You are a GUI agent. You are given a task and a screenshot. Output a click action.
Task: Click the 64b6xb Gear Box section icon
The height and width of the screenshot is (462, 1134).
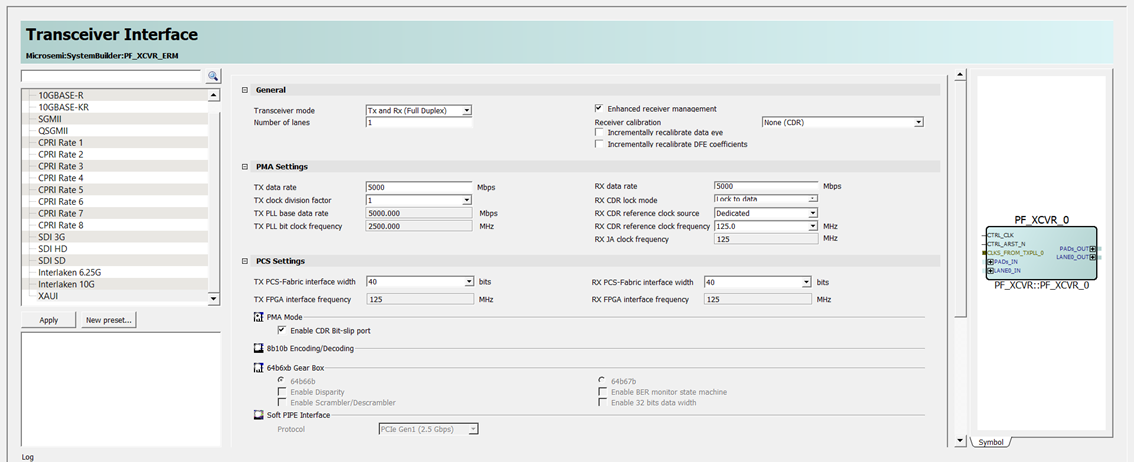(x=259, y=368)
